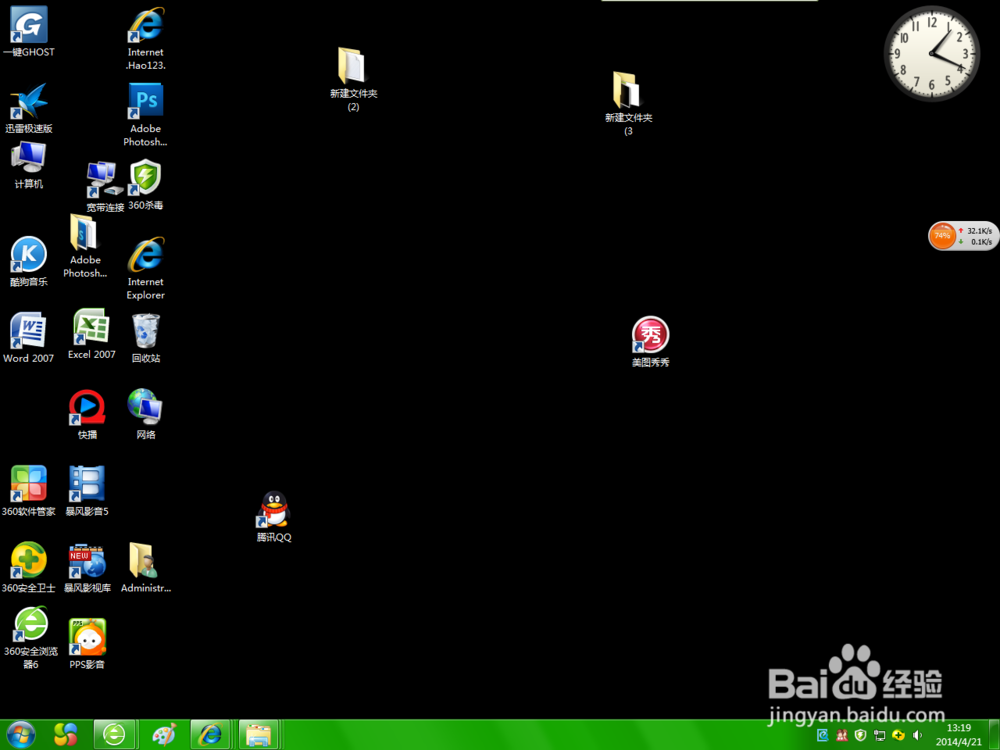Open Windows Explorer folder in taskbar
Image resolution: width=1000 pixels, height=750 pixels.
coord(258,735)
